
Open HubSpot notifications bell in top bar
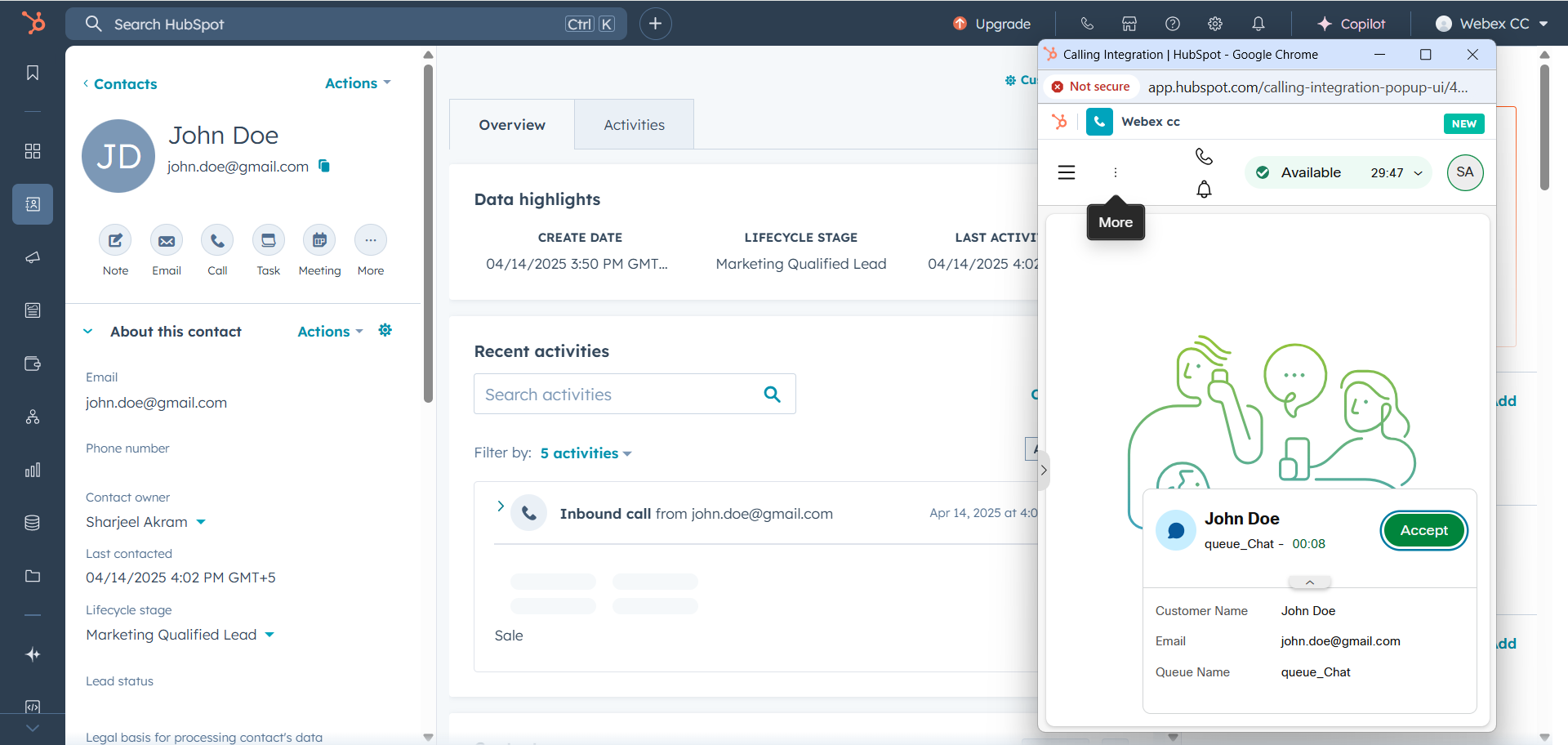click(x=1258, y=24)
